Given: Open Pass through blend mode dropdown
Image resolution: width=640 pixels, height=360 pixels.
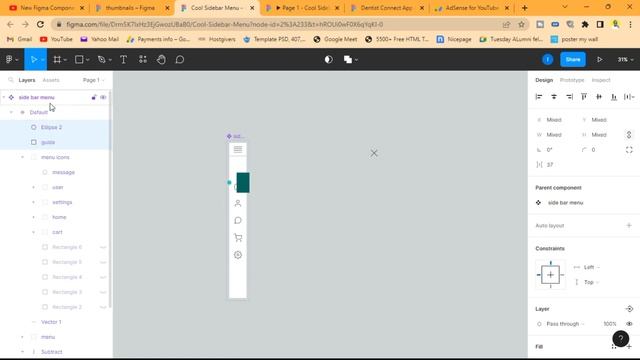Looking at the screenshot, I should pyautogui.click(x=565, y=324).
